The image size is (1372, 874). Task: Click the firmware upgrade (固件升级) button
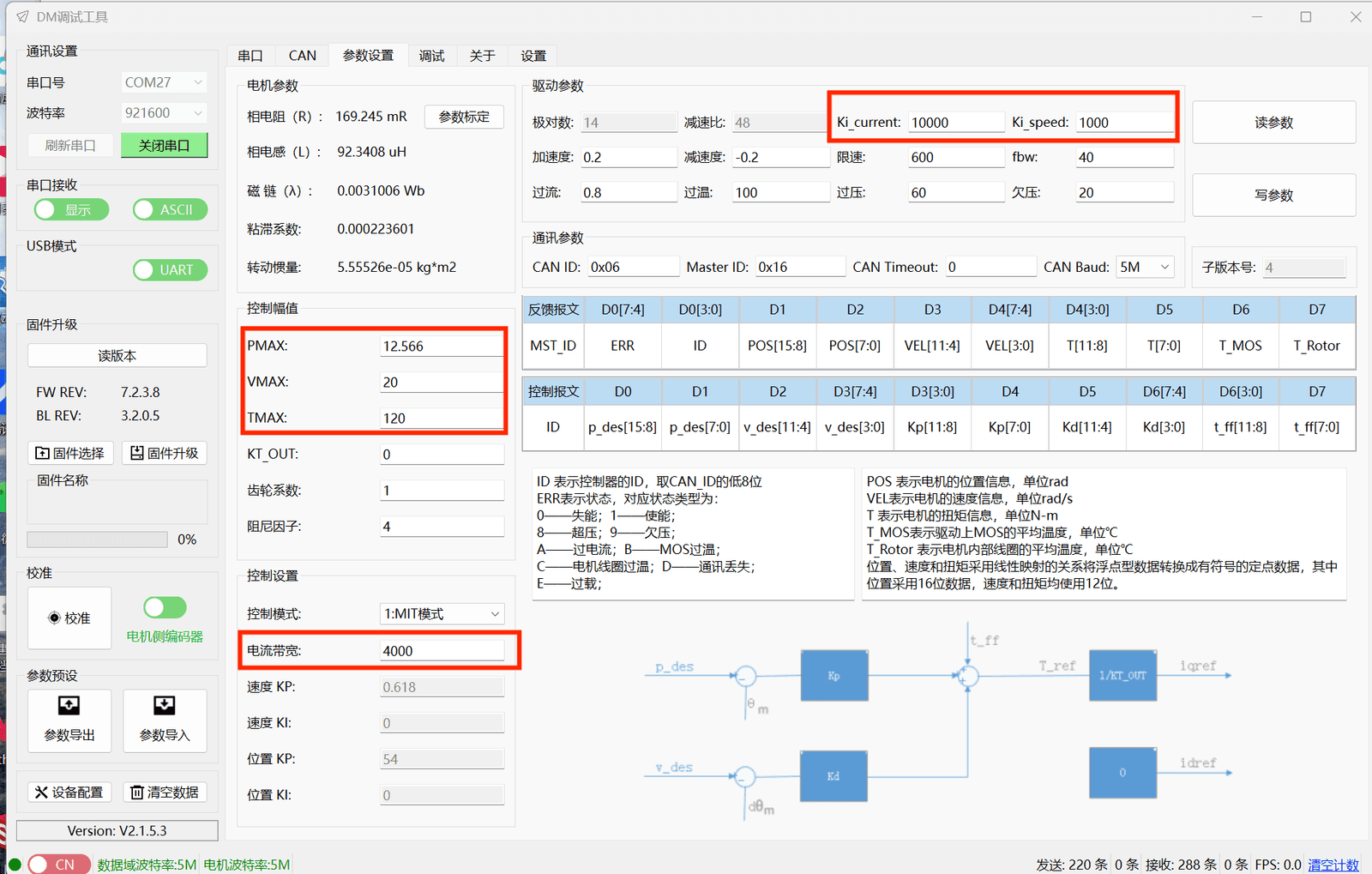tap(165, 453)
